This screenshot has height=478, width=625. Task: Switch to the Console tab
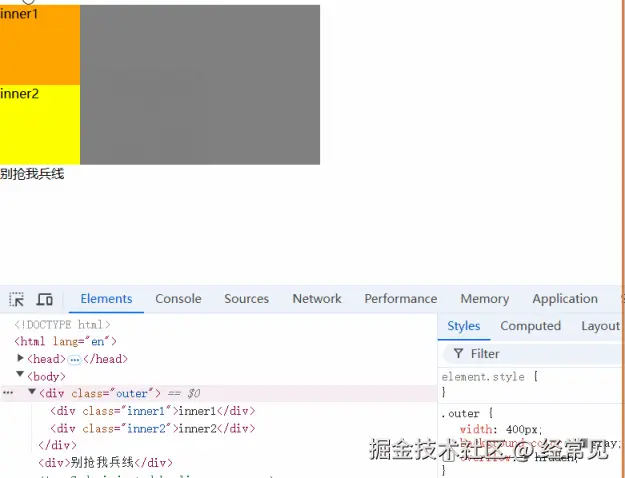coord(178,299)
